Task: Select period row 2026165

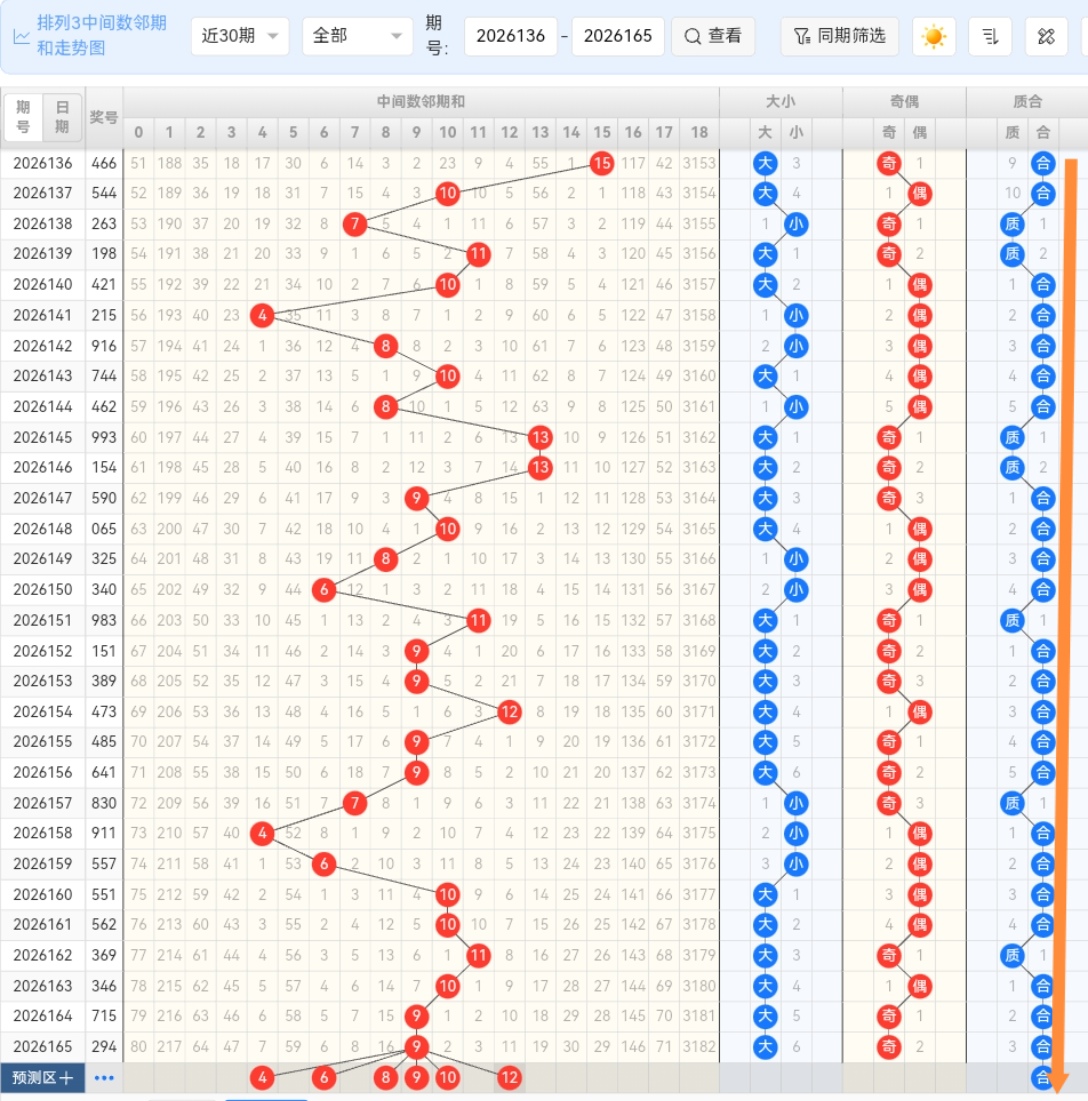Action: (43, 1047)
